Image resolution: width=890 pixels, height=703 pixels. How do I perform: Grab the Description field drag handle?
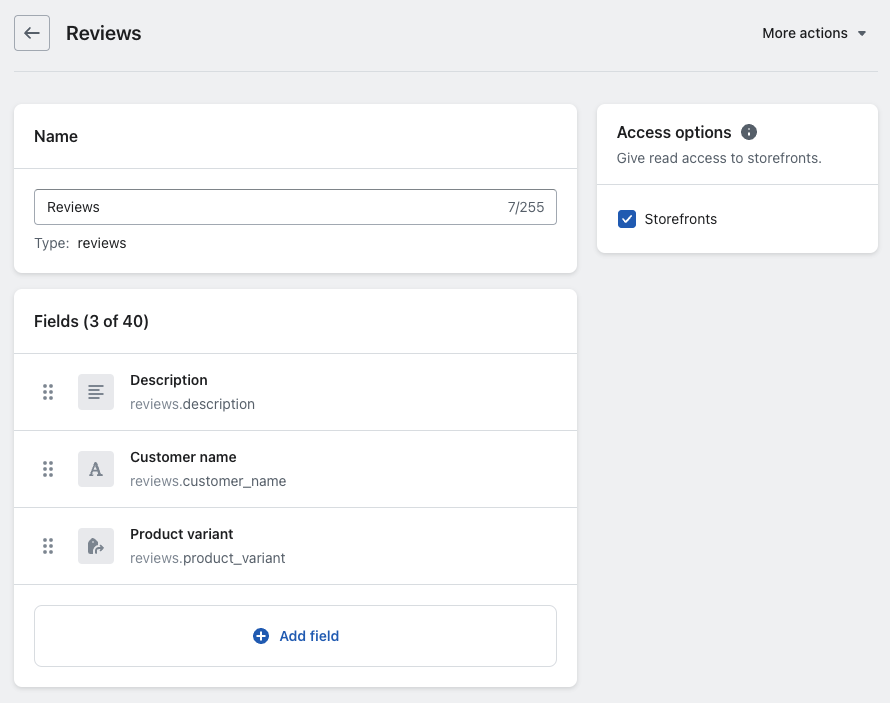point(47,392)
